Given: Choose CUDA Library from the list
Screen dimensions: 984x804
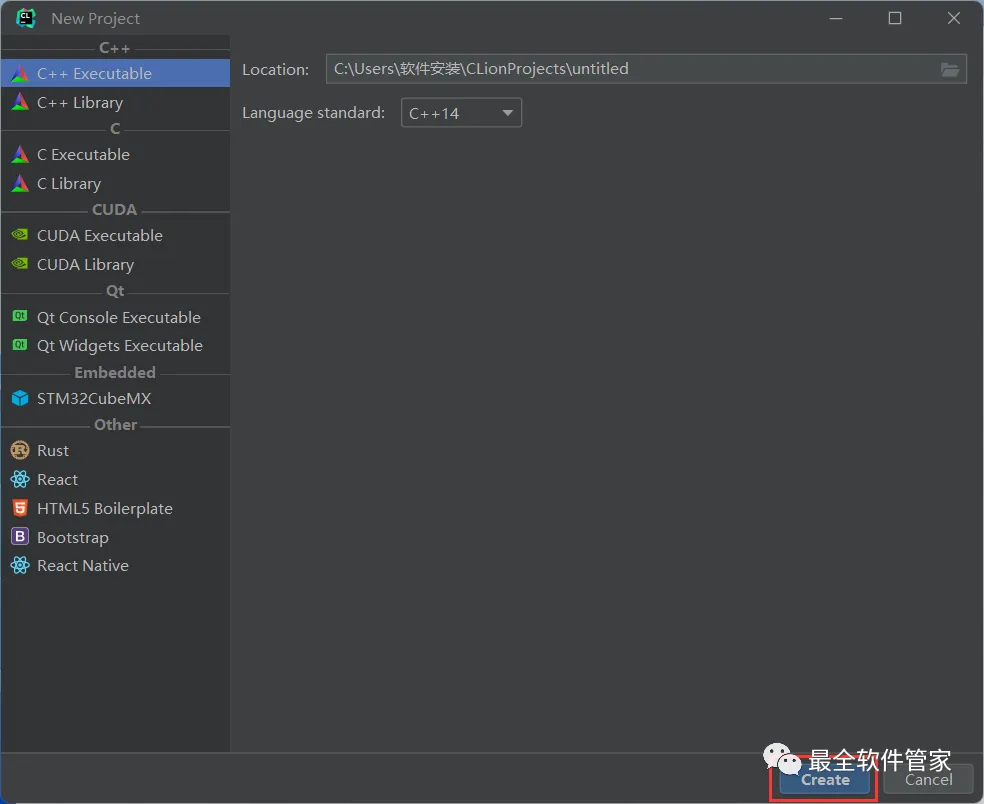Looking at the screenshot, I should click(115, 264).
